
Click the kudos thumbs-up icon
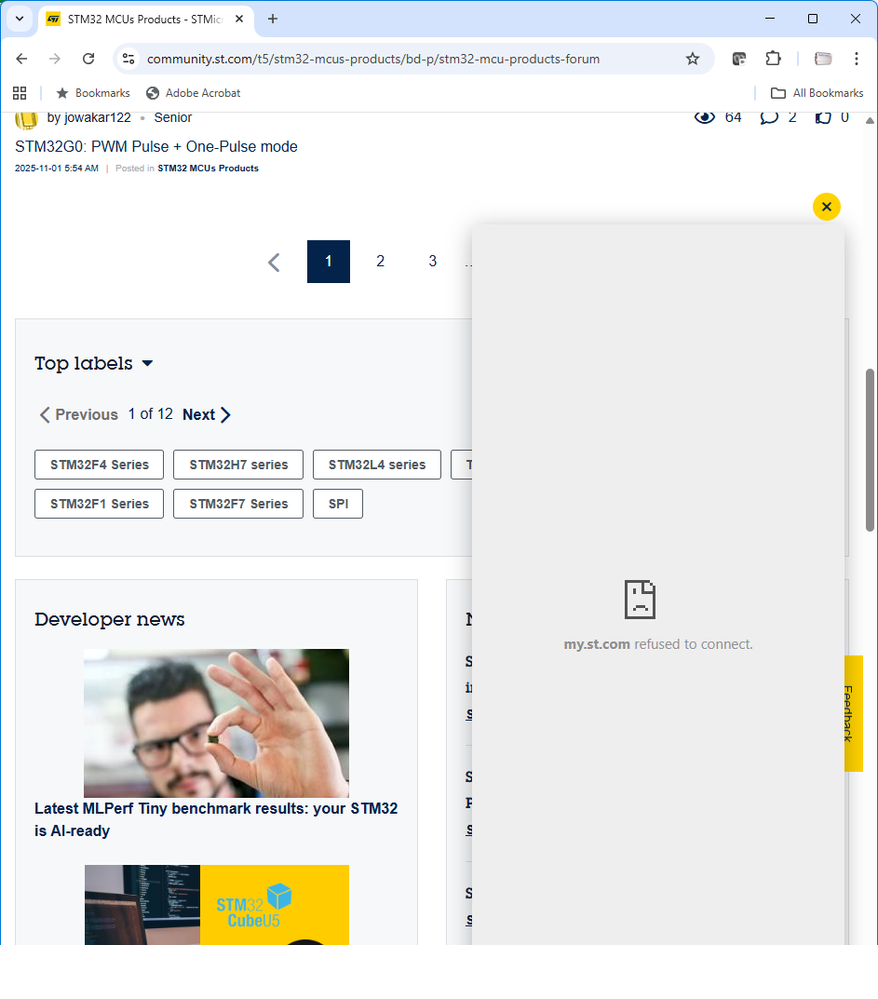click(823, 117)
